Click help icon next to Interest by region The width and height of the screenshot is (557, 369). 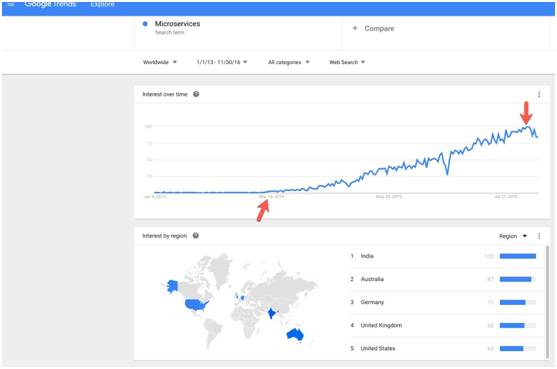(195, 235)
